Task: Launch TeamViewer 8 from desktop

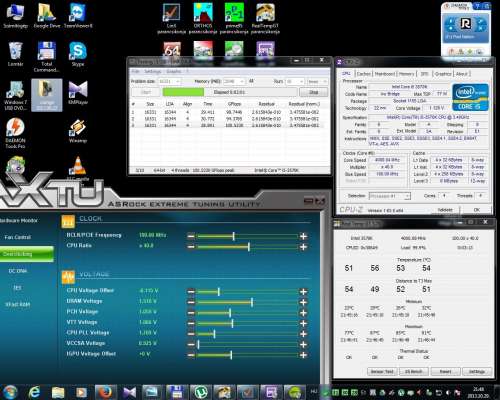Action: pos(78,16)
